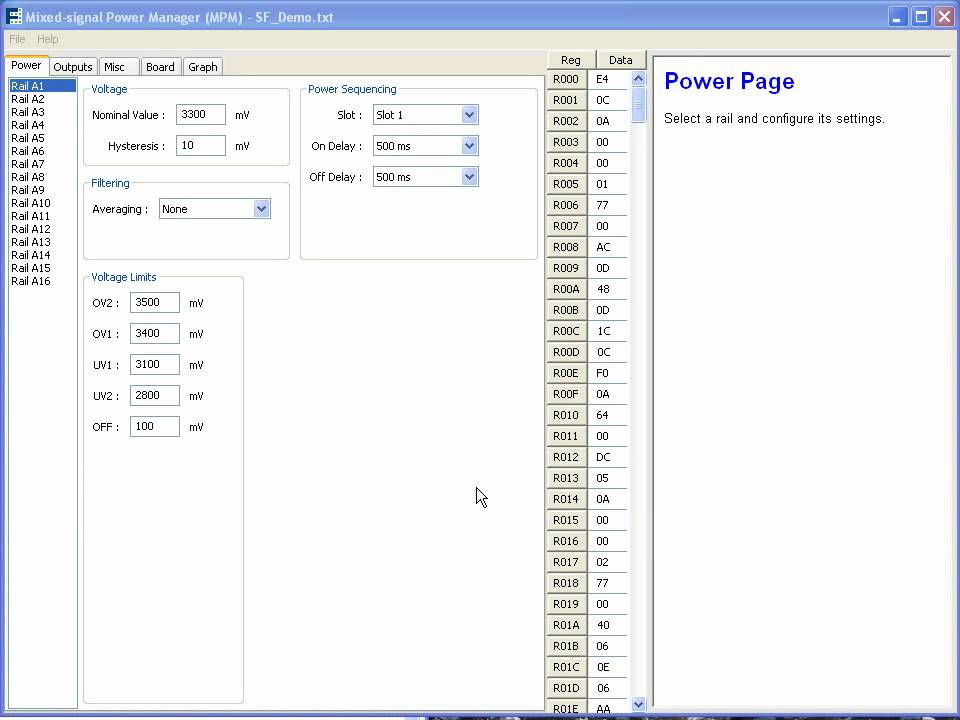Select Rail A7 in the list

pos(42,164)
